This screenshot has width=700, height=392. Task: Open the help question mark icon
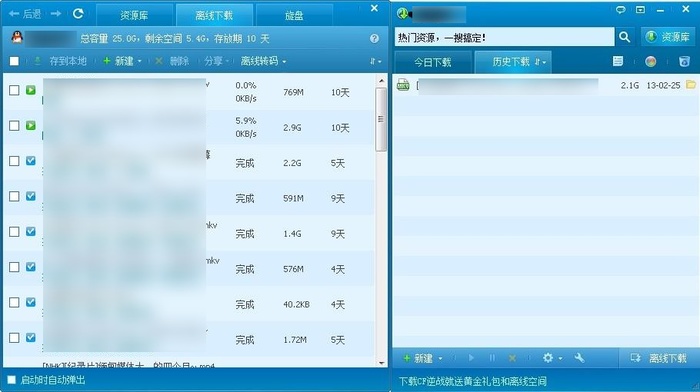click(374, 39)
